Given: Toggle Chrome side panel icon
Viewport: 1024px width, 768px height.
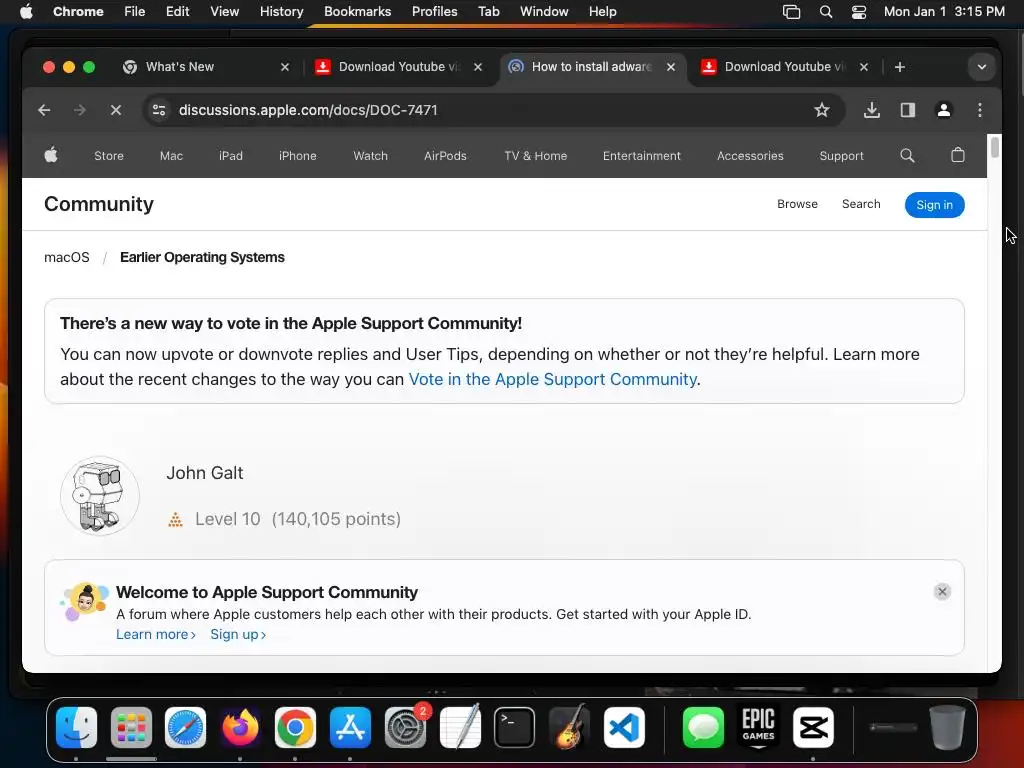Looking at the screenshot, I should click(x=908, y=110).
